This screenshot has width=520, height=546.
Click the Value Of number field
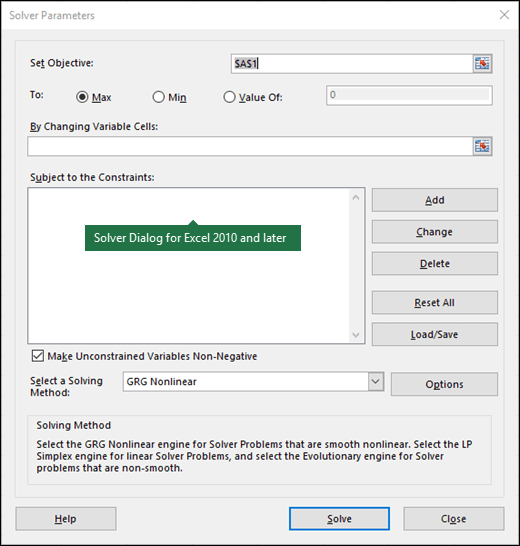[409, 95]
